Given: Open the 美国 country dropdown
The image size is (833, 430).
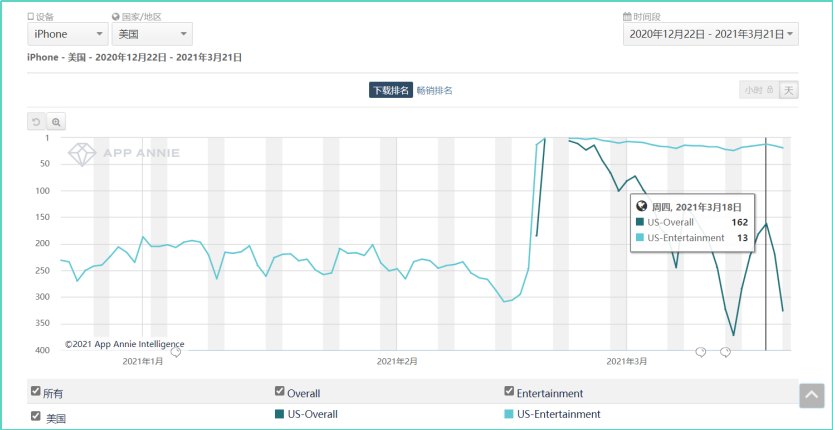Looking at the screenshot, I should click(152, 34).
